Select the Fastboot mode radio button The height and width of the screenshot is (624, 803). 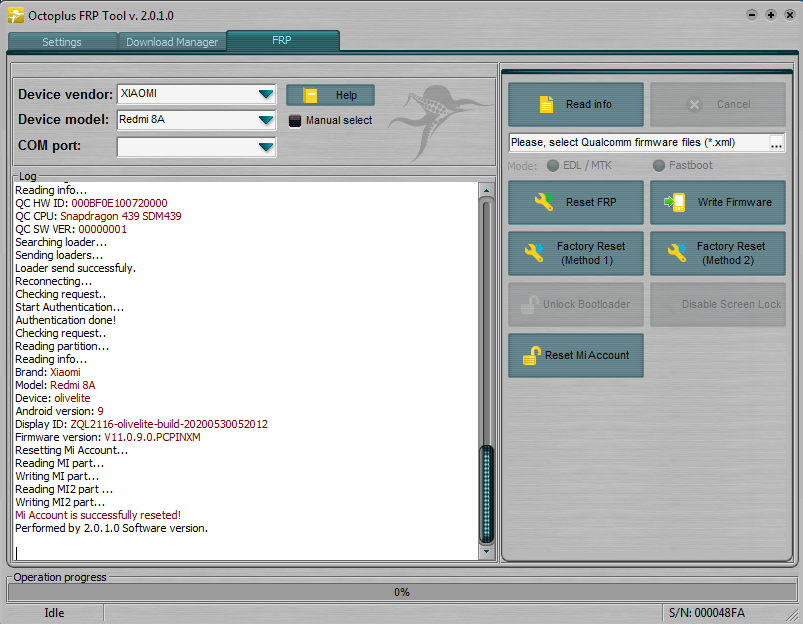click(658, 165)
